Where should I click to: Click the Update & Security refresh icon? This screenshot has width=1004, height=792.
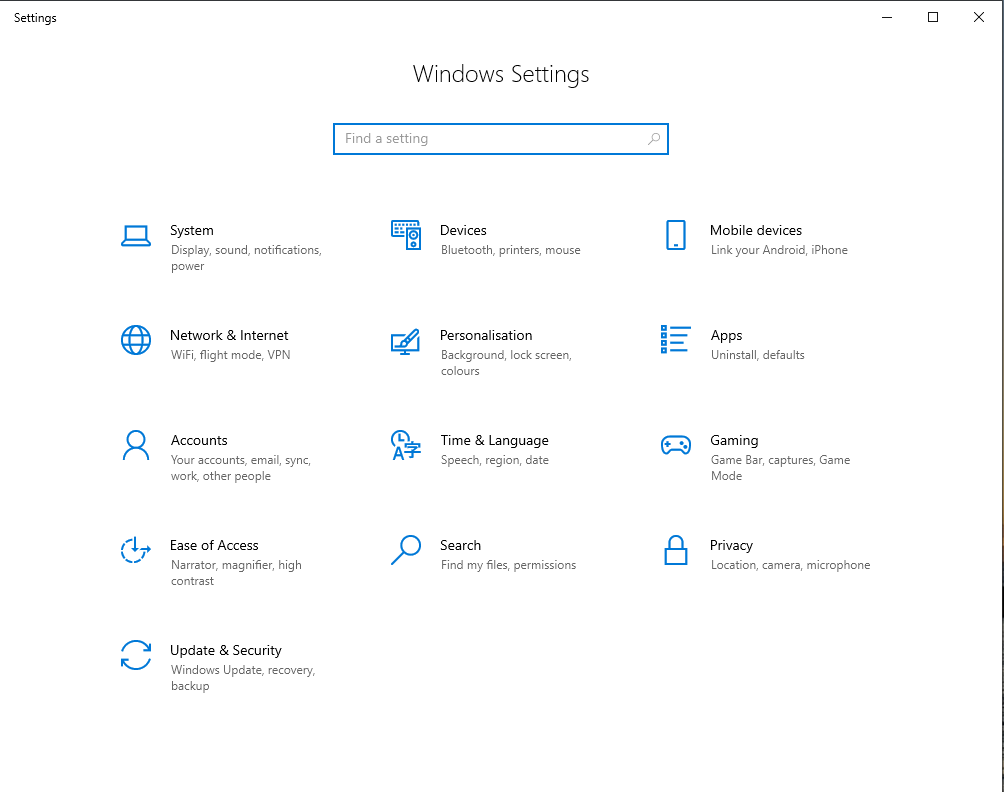[x=136, y=655]
